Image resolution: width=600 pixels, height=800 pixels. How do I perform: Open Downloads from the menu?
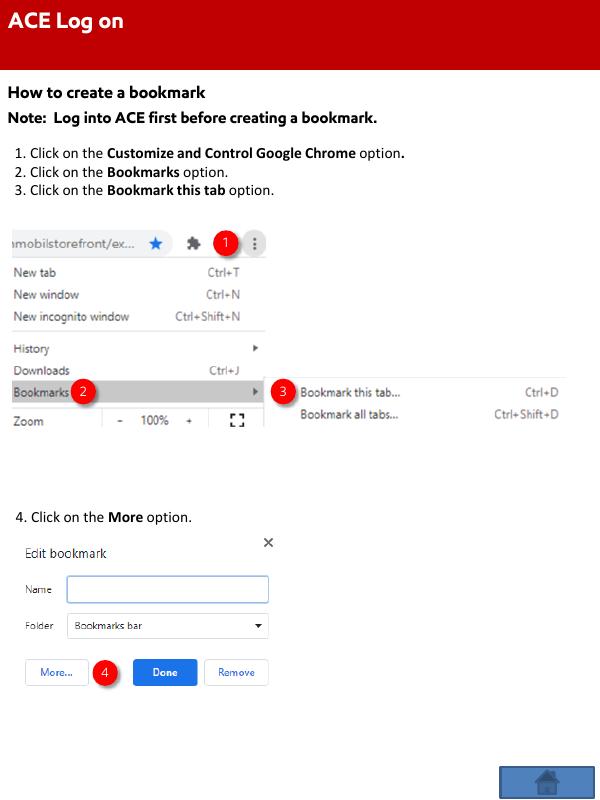coord(42,371)
